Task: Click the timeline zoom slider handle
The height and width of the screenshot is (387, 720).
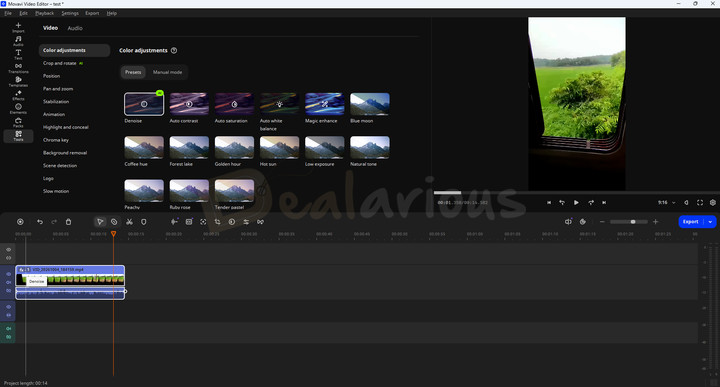Action: [633, 222]
